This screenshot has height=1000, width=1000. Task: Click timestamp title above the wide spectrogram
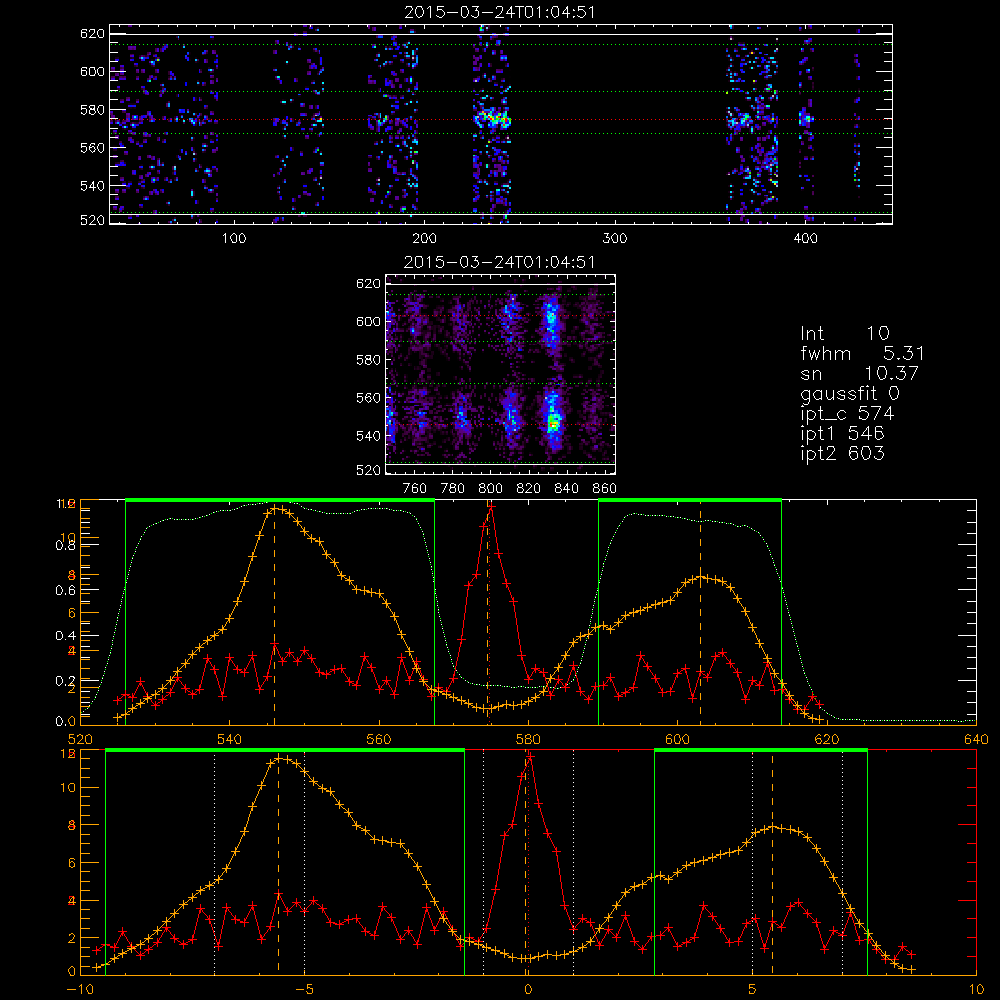(x=500, y=12)
